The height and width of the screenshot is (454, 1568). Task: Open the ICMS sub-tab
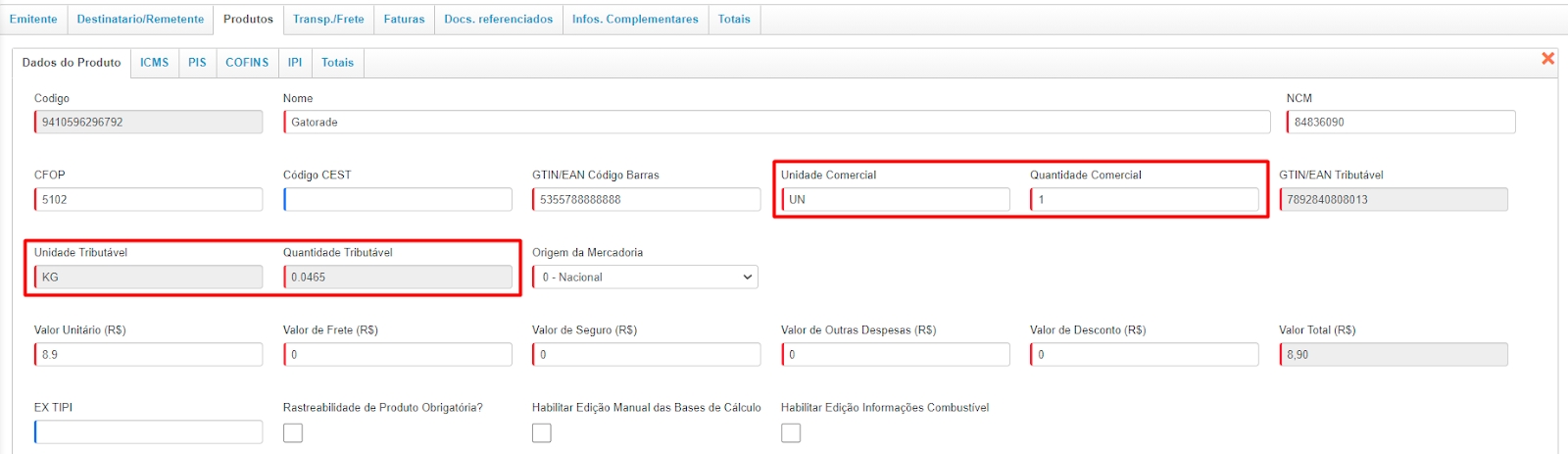click(x=154, y=62)
